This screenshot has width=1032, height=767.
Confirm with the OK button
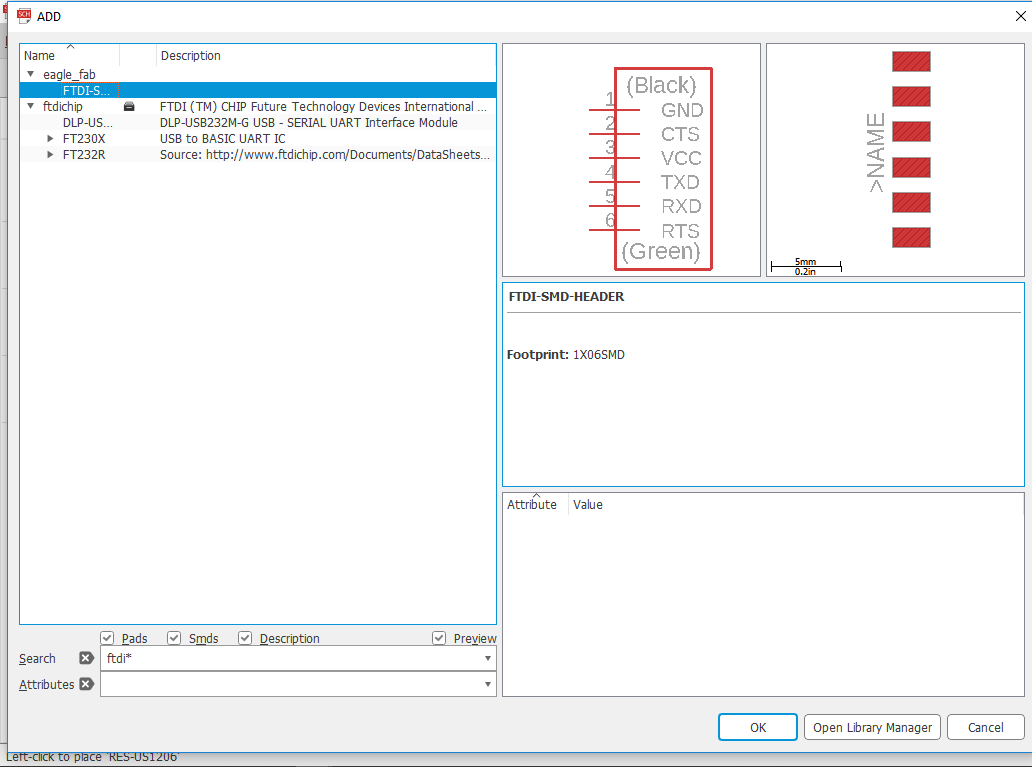click(x=758, y=727)
